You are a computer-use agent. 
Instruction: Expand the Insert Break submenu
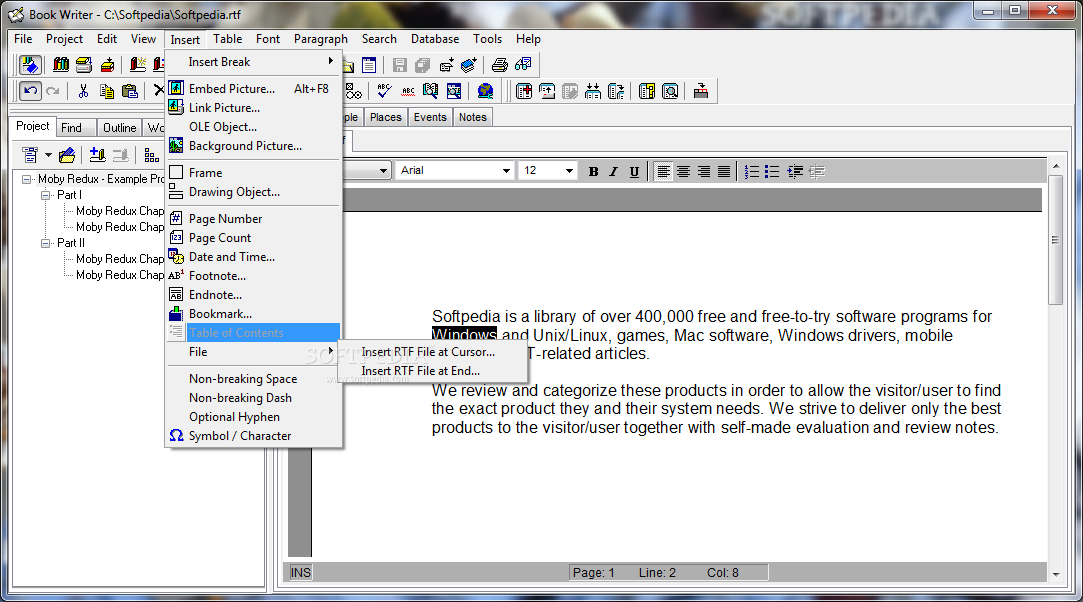point(253,62)
